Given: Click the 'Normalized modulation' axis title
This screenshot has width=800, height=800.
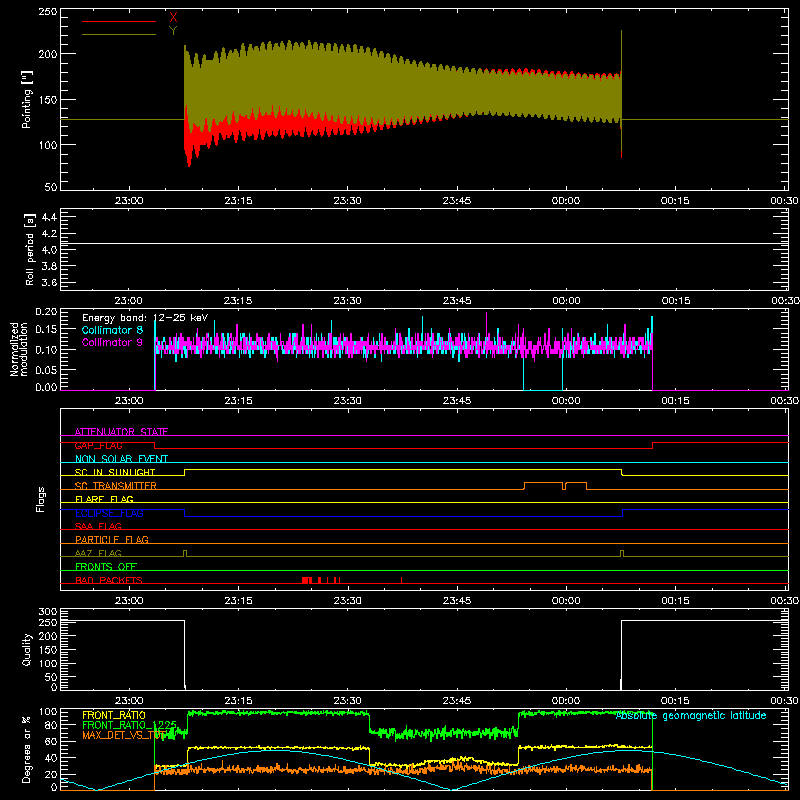Looking at the screenshot, I should (x=19, y=349).
